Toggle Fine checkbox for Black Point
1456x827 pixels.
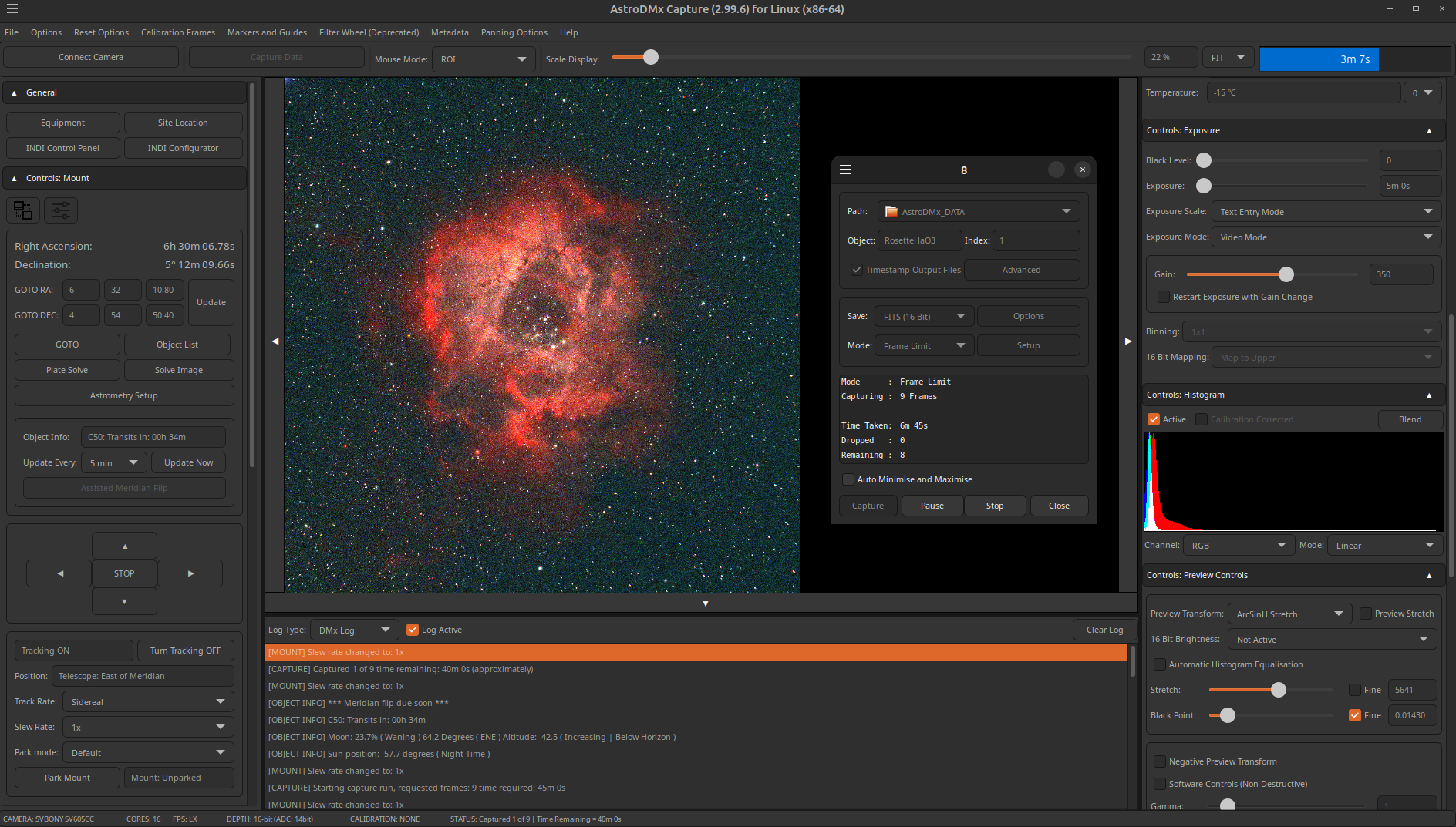[1355, 715]
